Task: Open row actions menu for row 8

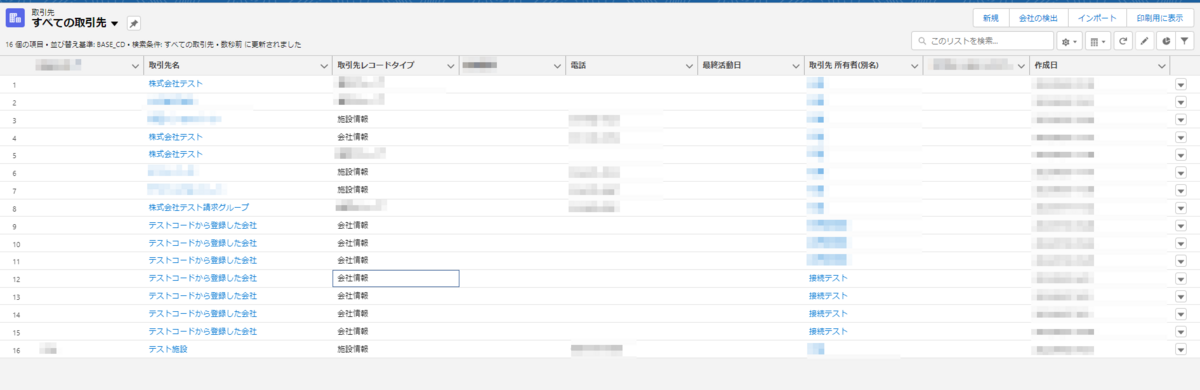Action: (1180, 208)
